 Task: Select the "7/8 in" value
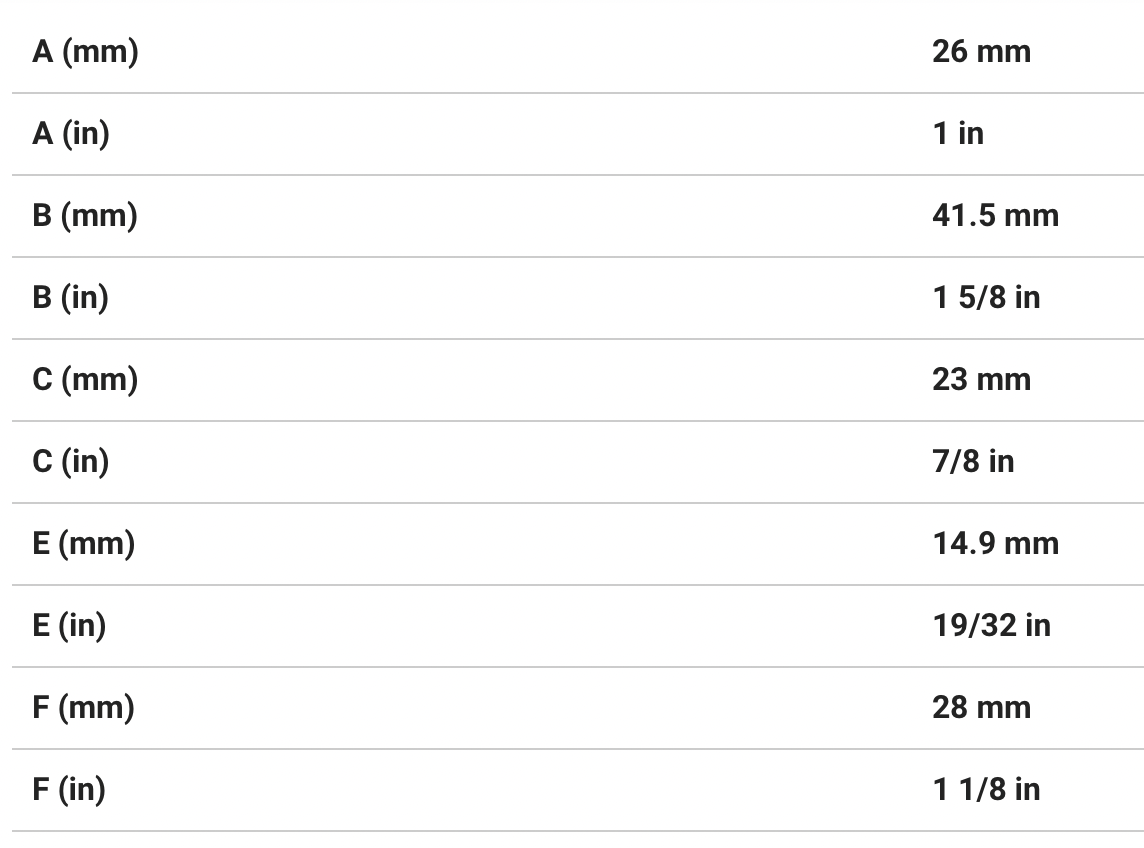click(x=973, y=462)
